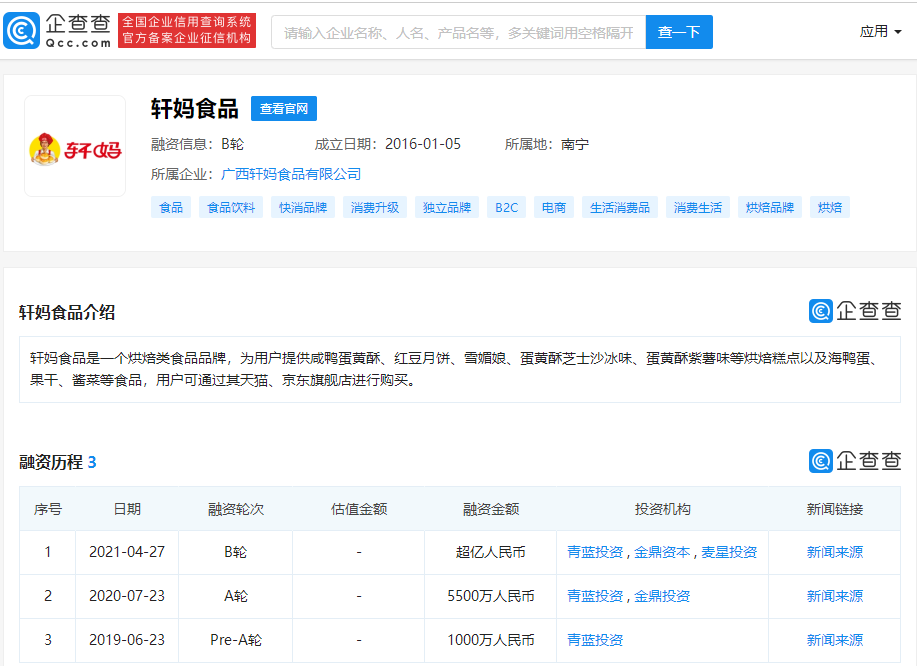Click the 查看官网 button
This screenshot has width=917, height=666.
284,109
